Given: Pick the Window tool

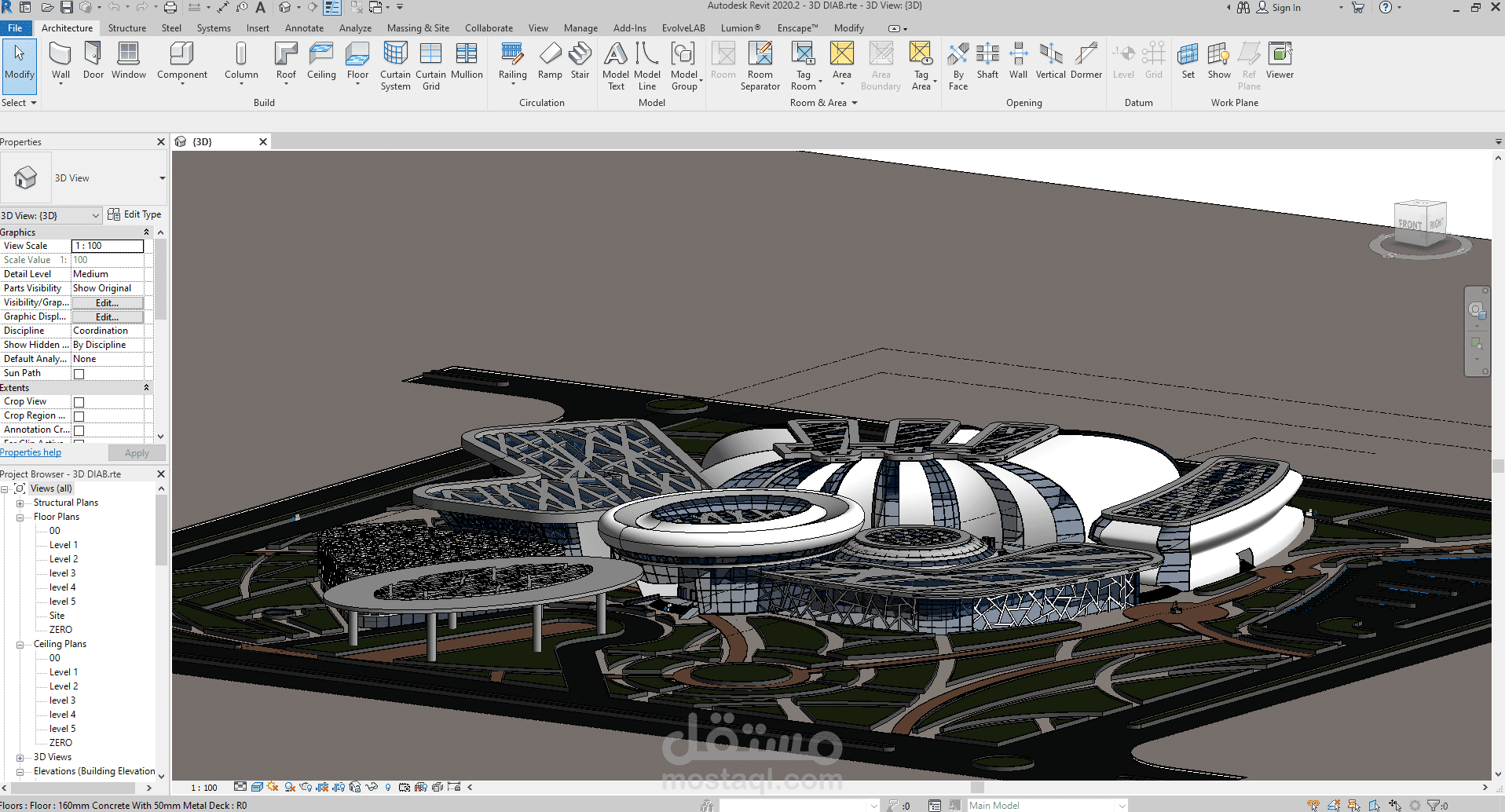Looking at the screenshot, I should pos(129,61).
